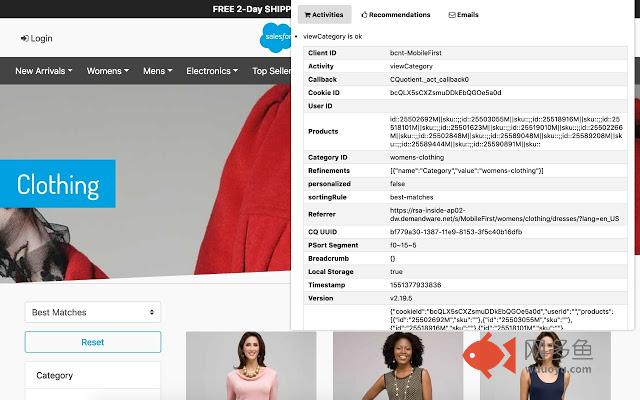Click the envelope icon beside Emails

pyautogui.click(x=452, y=15)
